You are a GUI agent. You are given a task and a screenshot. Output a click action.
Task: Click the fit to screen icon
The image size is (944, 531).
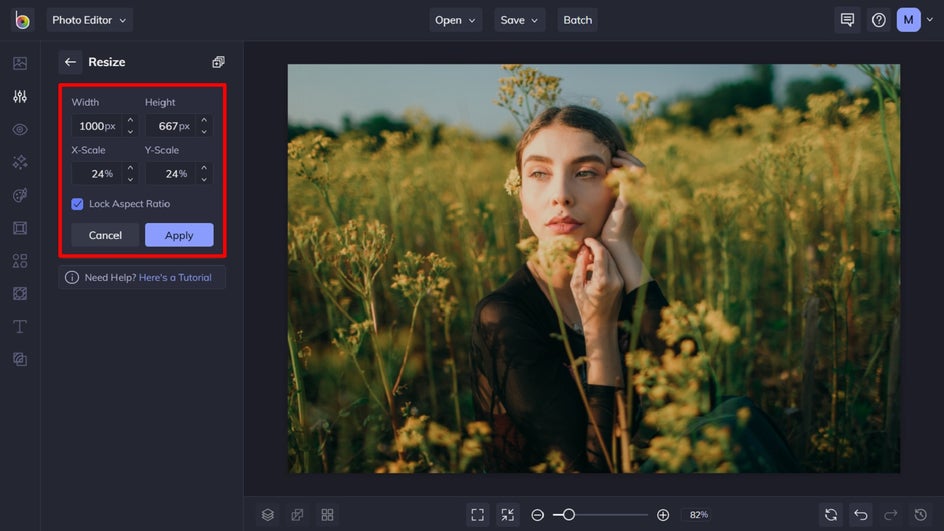pyautogui.click(x=478, y=515)
